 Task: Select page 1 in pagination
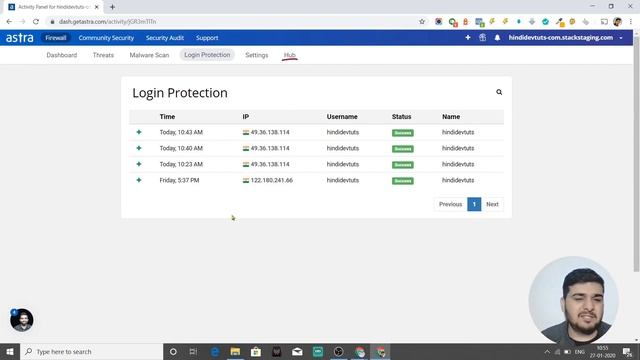pos(474,204)
